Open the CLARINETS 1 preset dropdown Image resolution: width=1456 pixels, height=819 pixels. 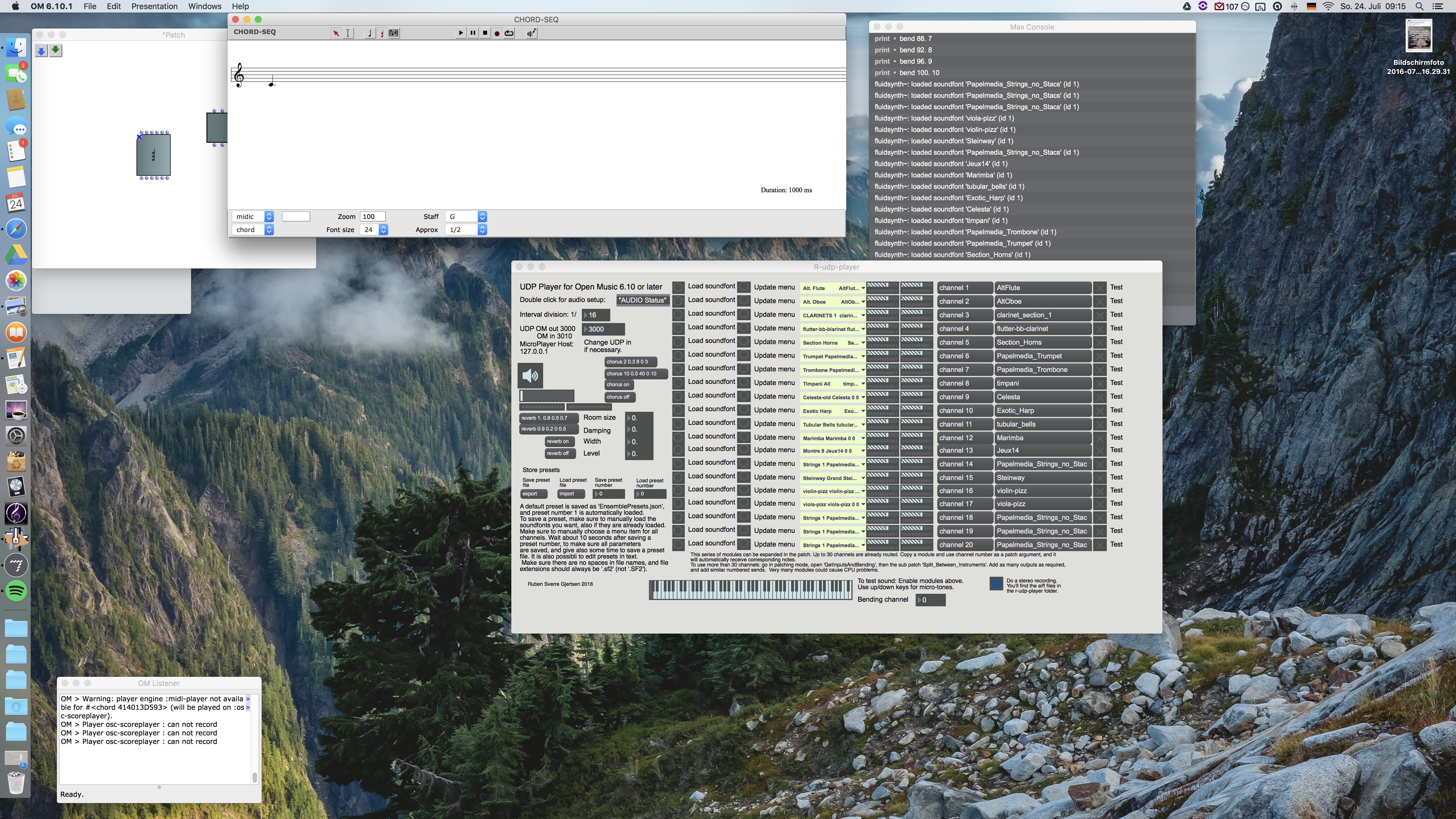833,315
